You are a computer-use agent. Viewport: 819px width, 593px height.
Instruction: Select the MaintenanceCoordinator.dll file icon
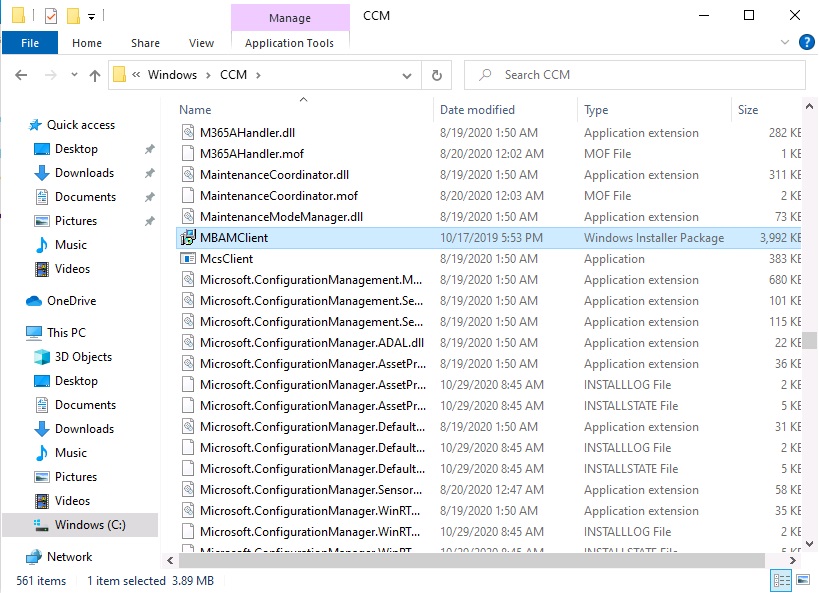(x=188, y=175)
